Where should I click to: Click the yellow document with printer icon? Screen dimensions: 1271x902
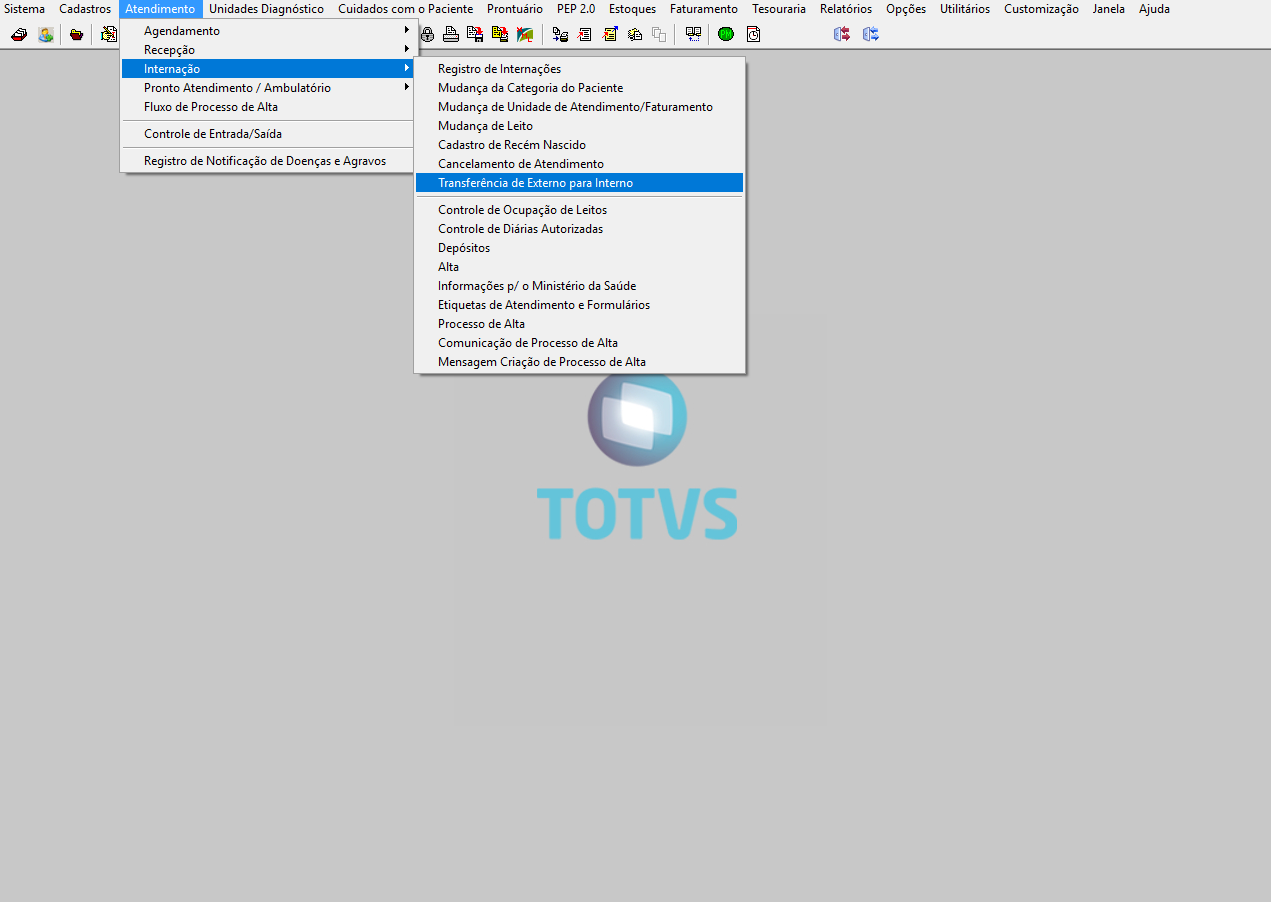pyautogui.click(x=500, y=34)
